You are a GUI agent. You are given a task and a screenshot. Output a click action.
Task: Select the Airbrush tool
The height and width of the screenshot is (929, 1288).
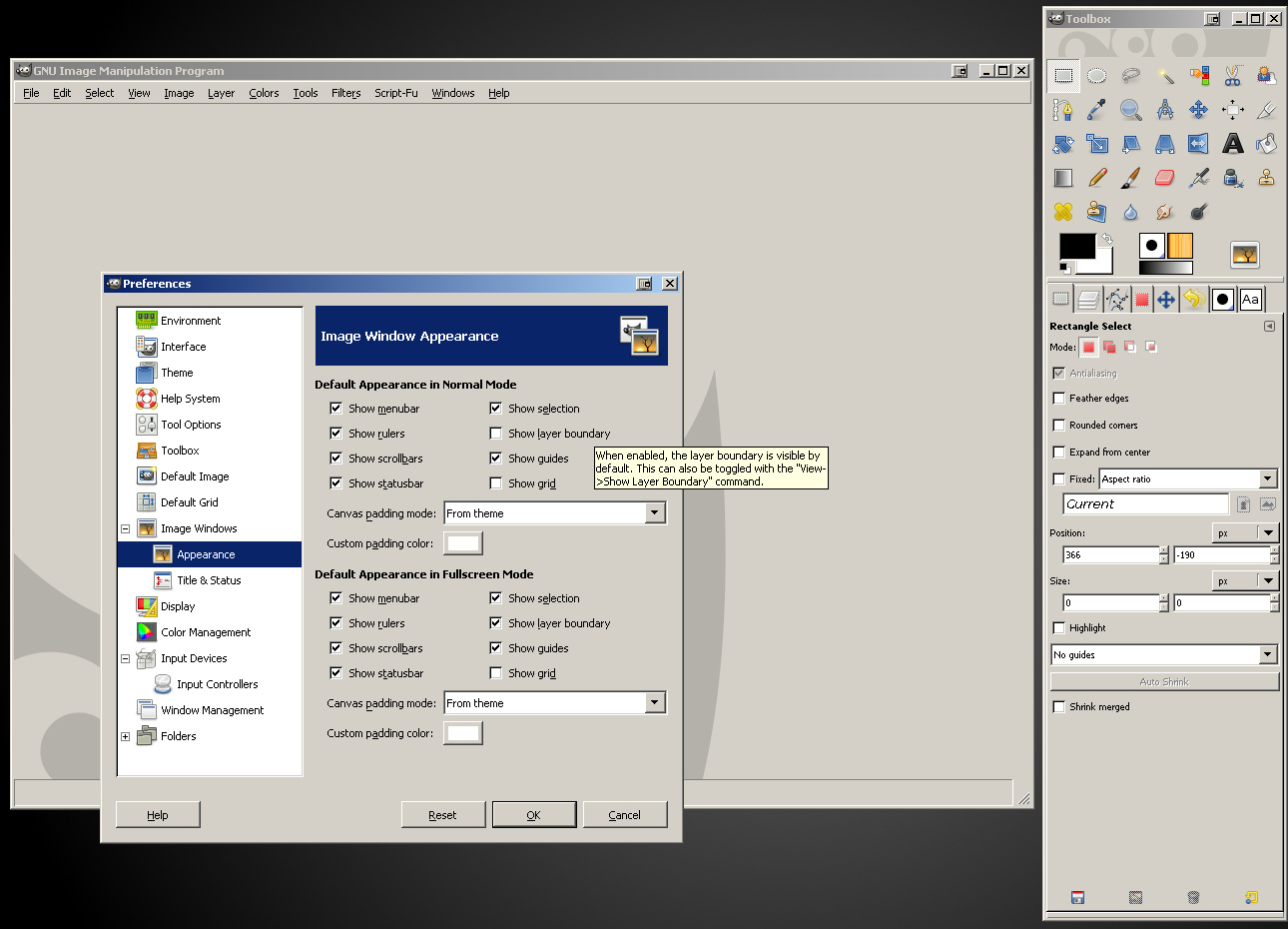coord(1199,178)
